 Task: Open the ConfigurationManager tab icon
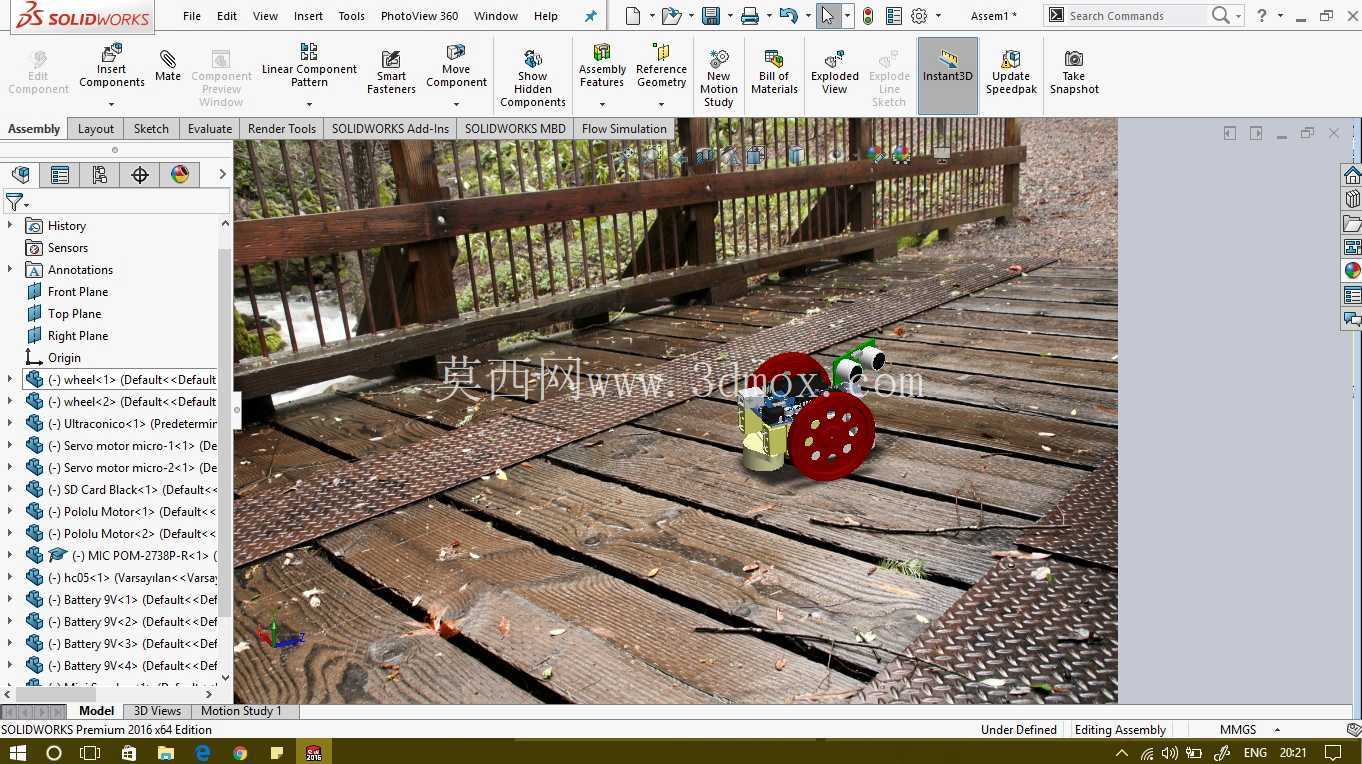tap(100, 175)
